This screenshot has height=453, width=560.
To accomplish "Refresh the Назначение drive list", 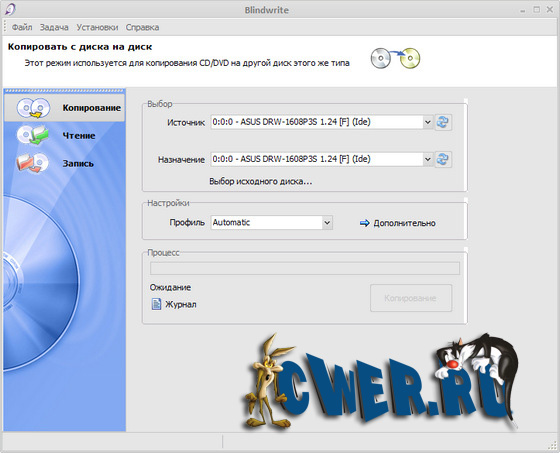I will click(443, 159).
